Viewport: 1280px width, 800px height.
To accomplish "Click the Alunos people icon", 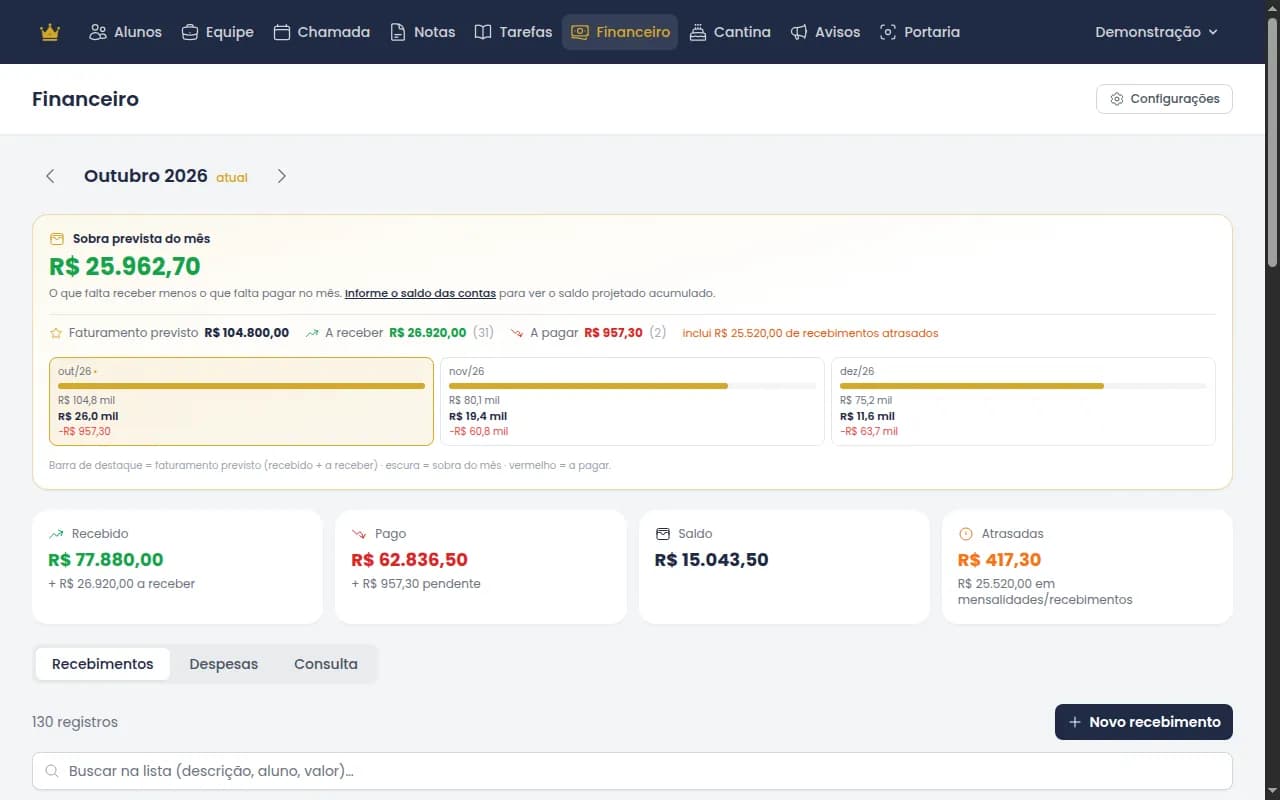I will coord(98,32).
